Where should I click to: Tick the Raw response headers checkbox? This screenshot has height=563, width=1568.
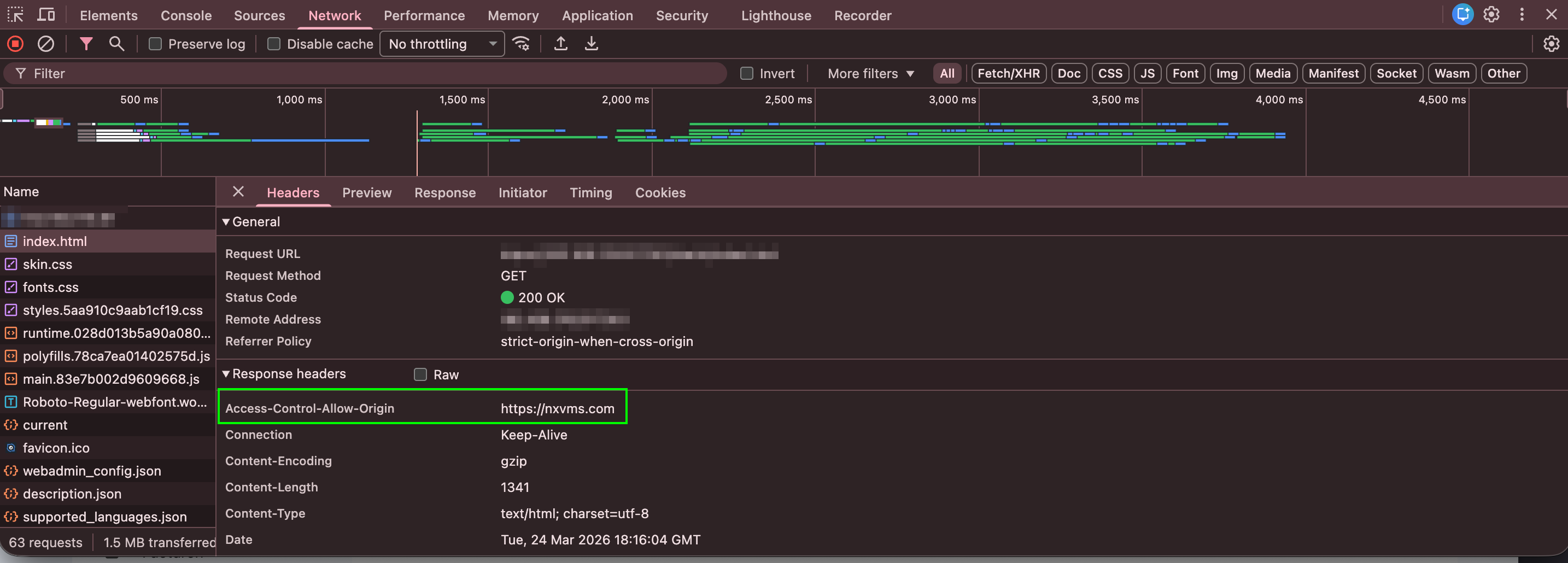pyautogui.click(x=420, y=374)
